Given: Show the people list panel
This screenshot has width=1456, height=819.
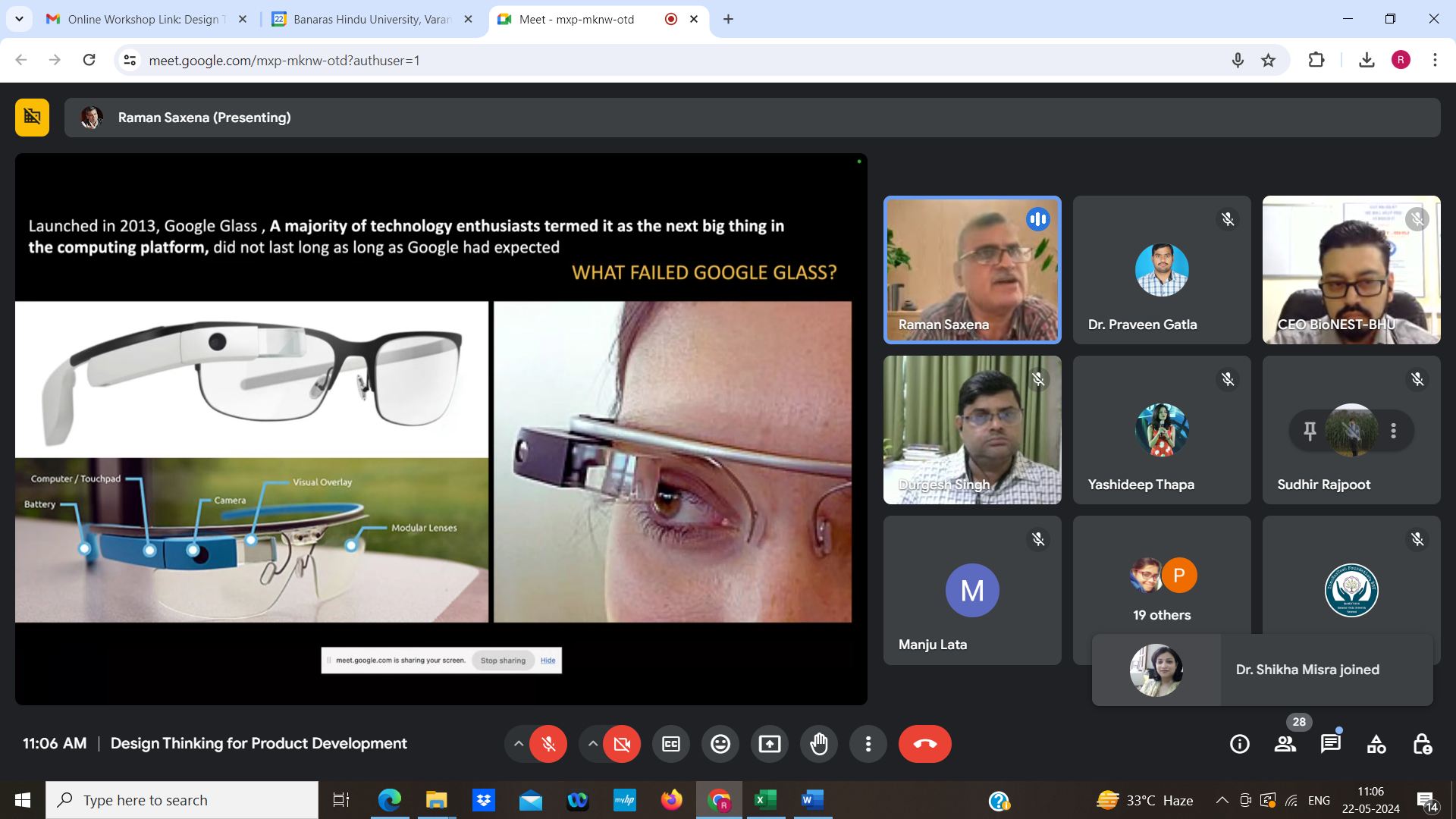Looking at the screenshot, I should pos(1285,744).
